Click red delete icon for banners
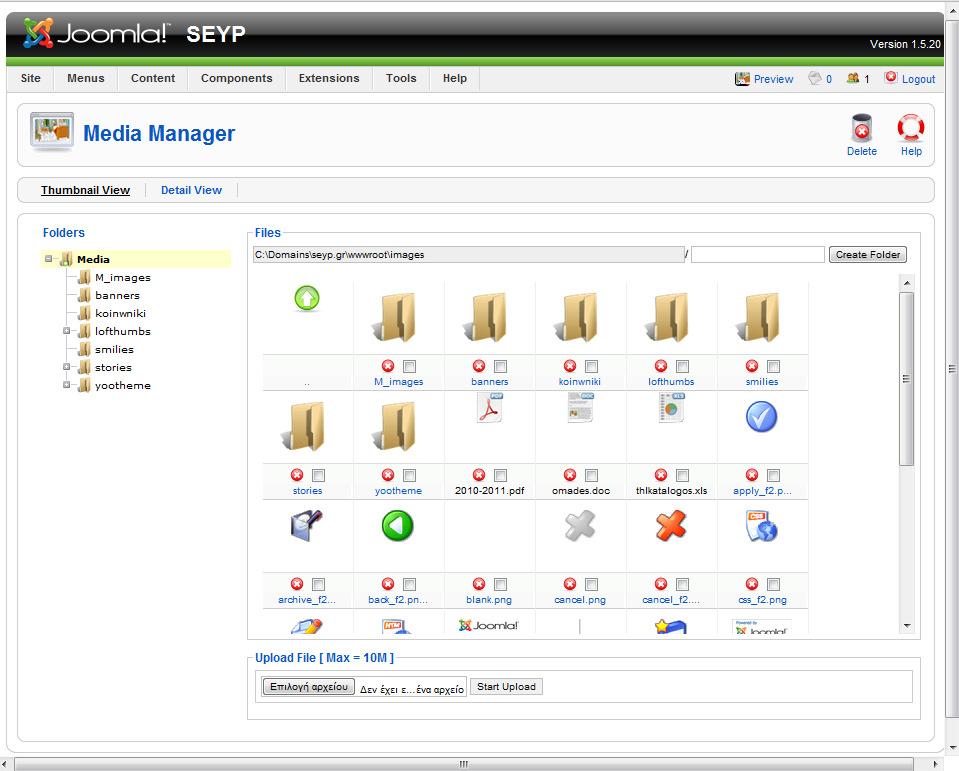 click(479, 366)
